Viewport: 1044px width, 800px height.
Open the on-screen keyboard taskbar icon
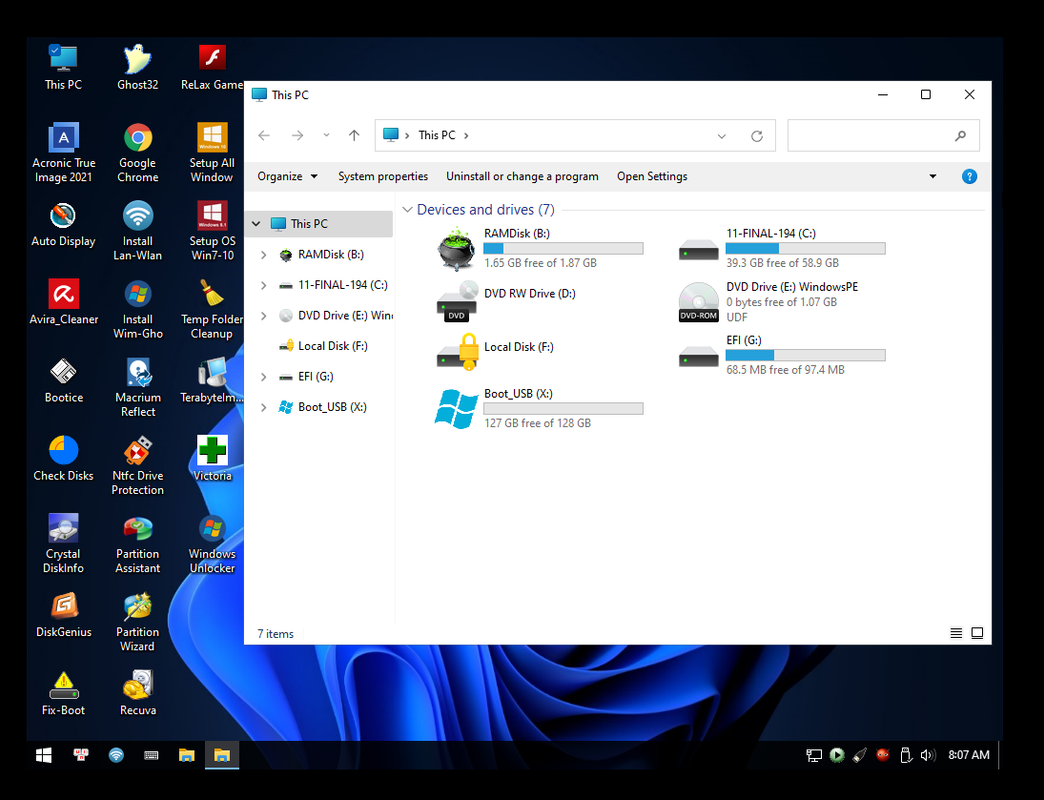151,755
